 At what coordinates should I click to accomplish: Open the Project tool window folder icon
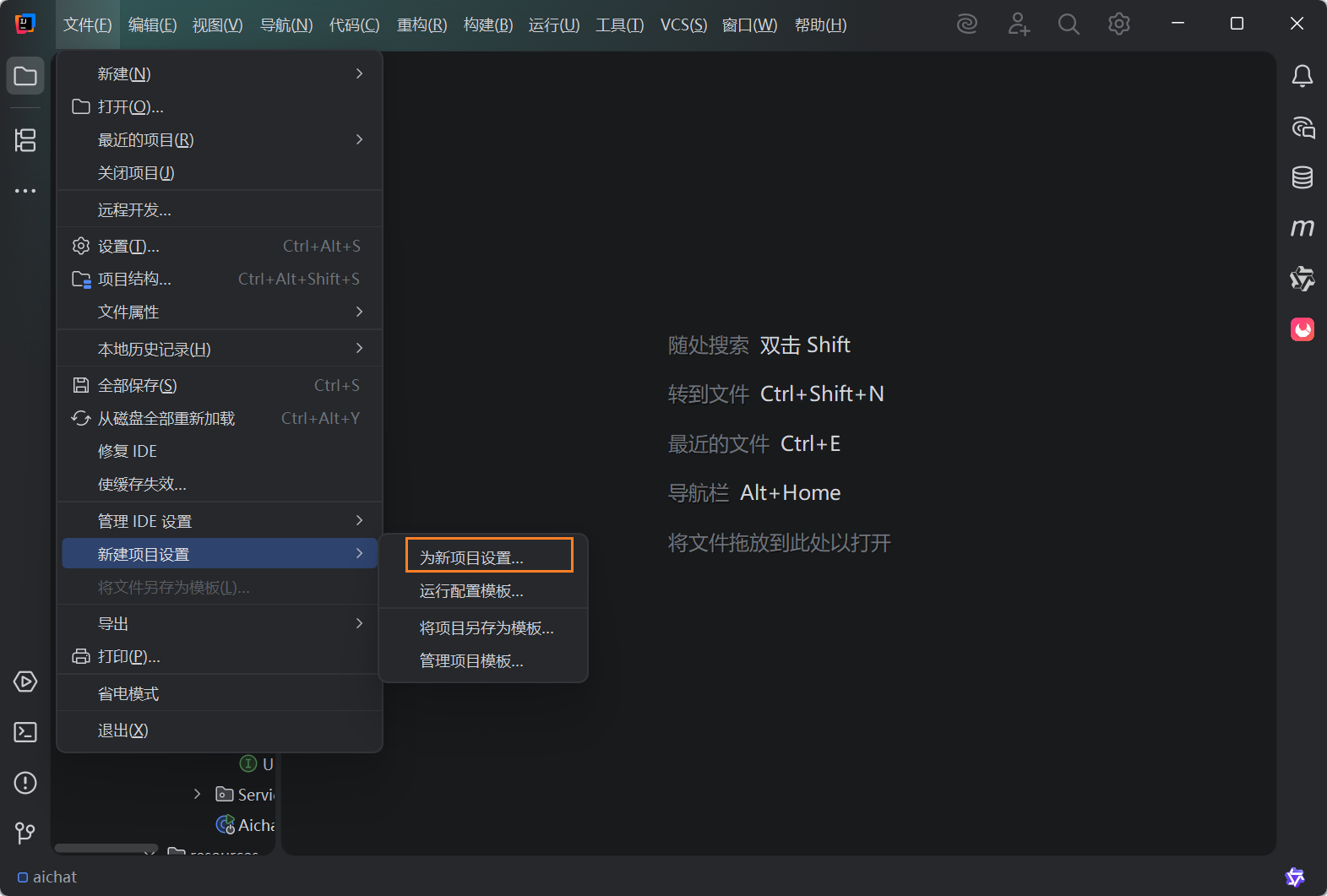tap(25, 76)
